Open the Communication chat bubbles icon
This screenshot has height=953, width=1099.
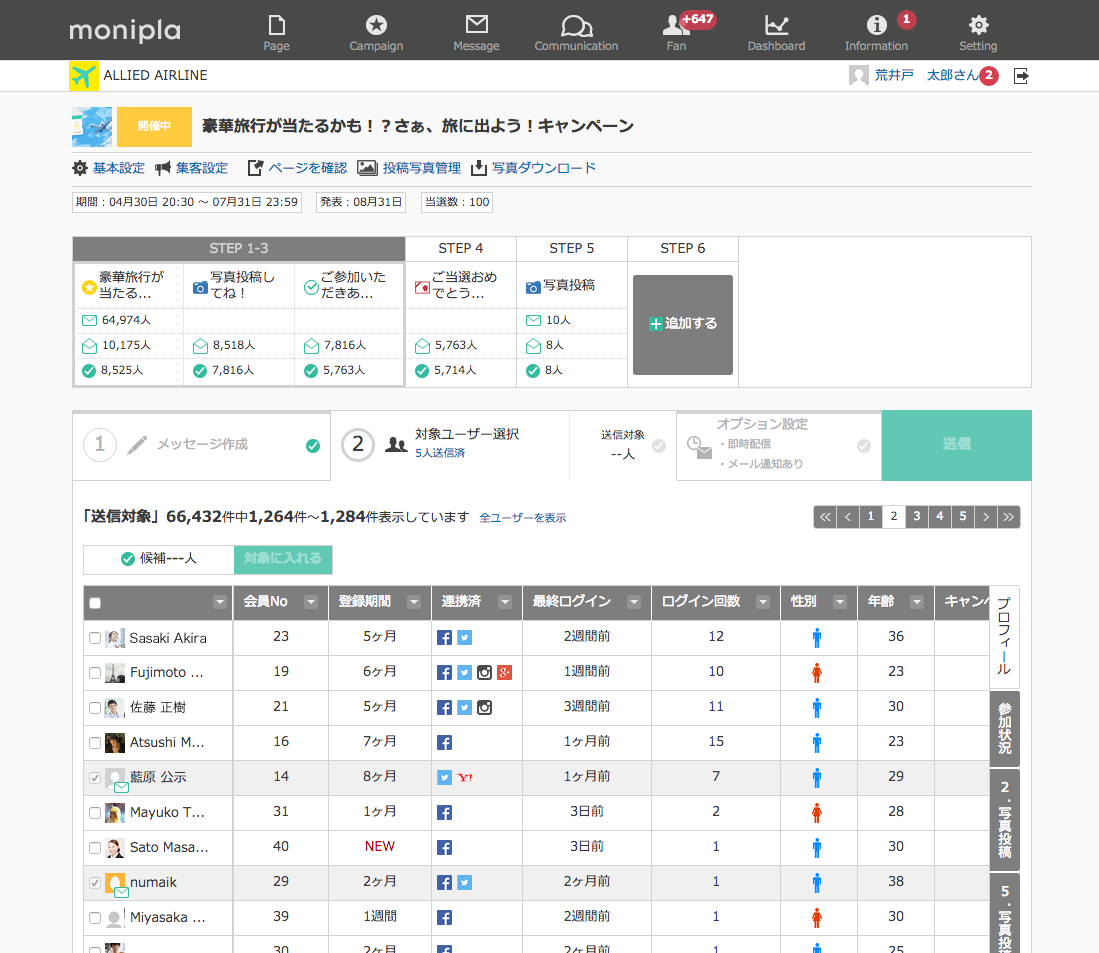click(x=576, y=27)
